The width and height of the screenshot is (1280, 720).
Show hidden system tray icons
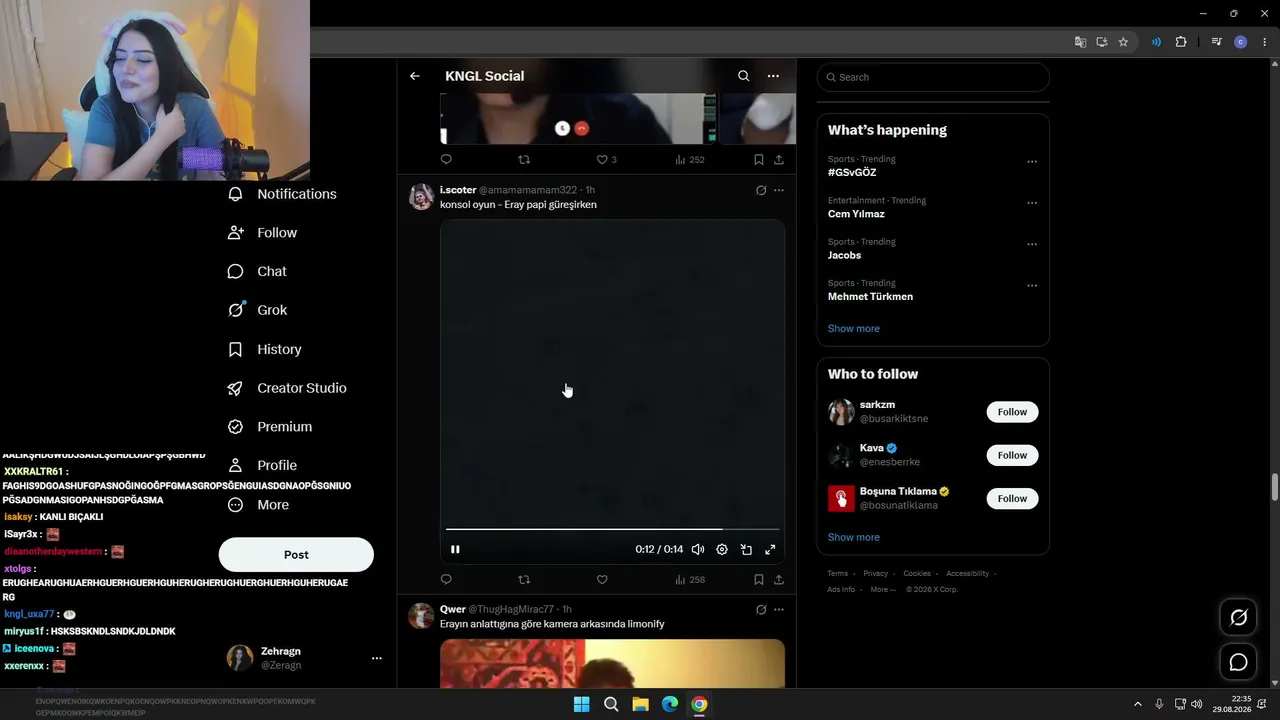coord(1137,704)
